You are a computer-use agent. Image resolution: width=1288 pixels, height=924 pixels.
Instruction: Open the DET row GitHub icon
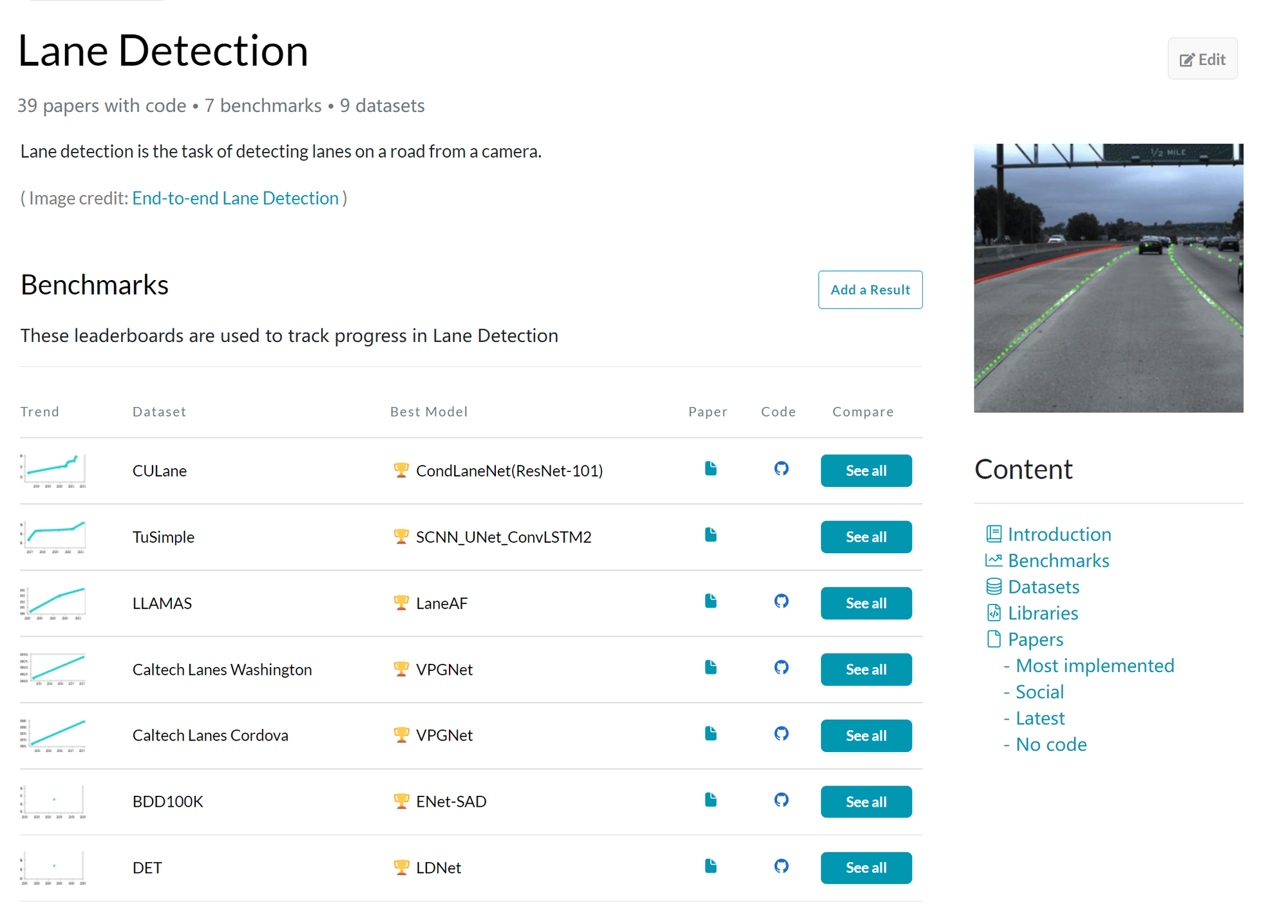point(781,866)
